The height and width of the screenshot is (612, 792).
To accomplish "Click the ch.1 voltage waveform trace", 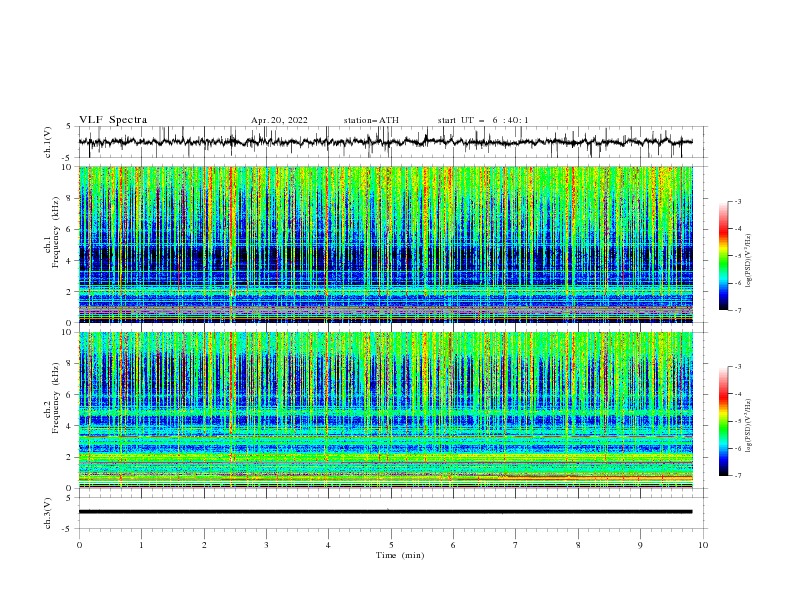I will [x=385, y=141].
